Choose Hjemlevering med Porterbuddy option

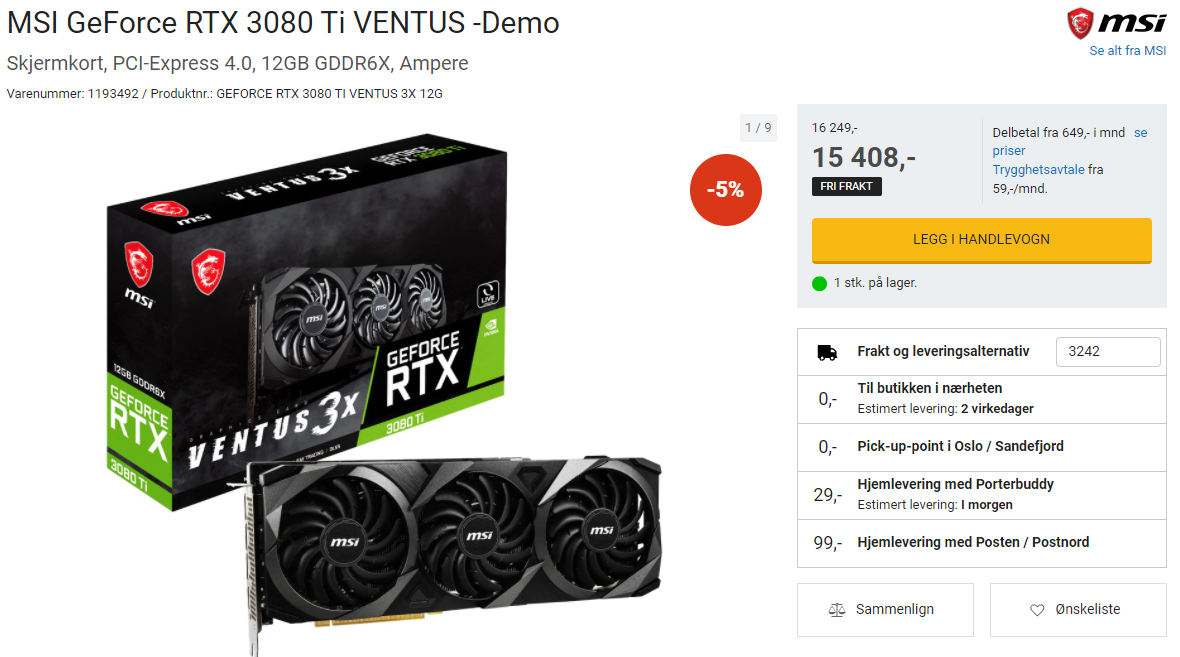[981, 495]
